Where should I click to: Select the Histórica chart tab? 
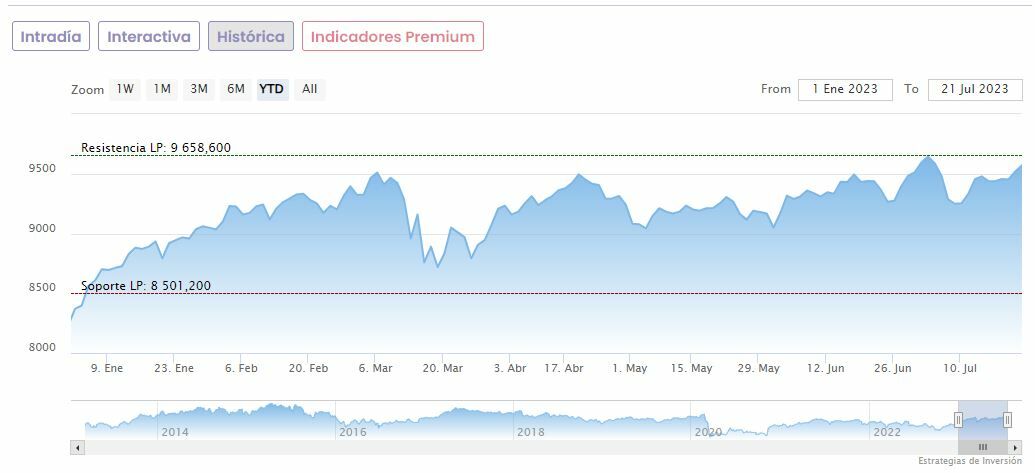tap(251, 37)
